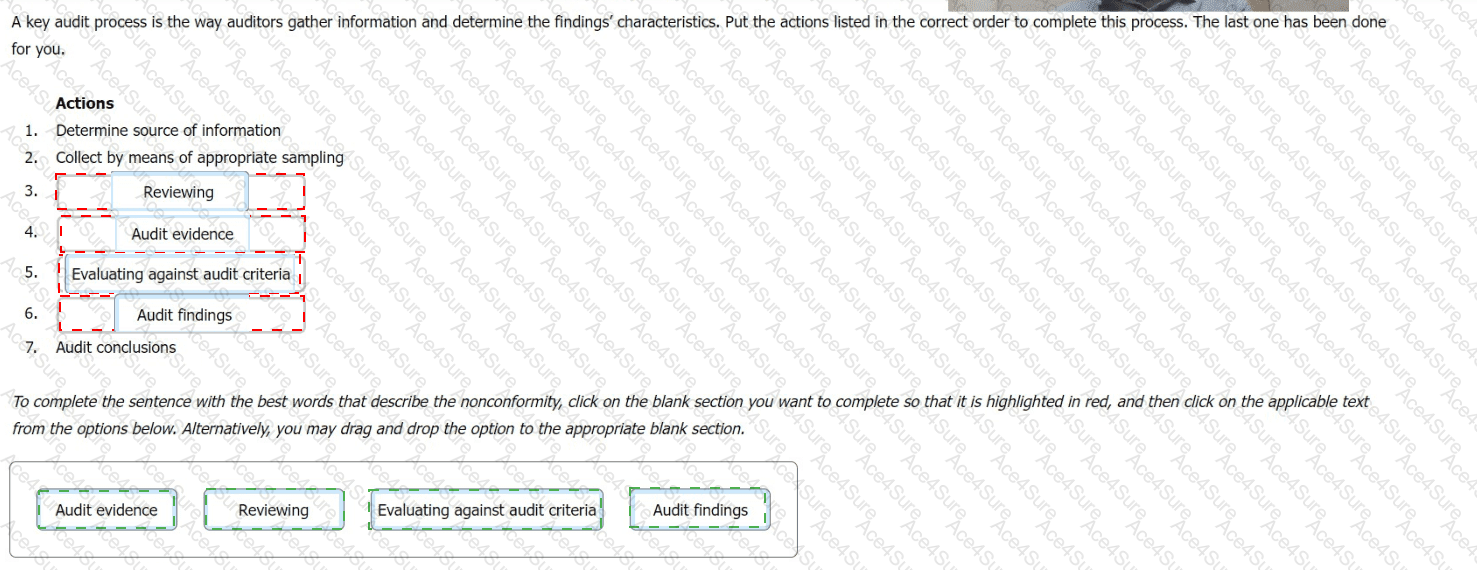Click the Determine source of information step
1477x570 pixels.
click(168, 130)
